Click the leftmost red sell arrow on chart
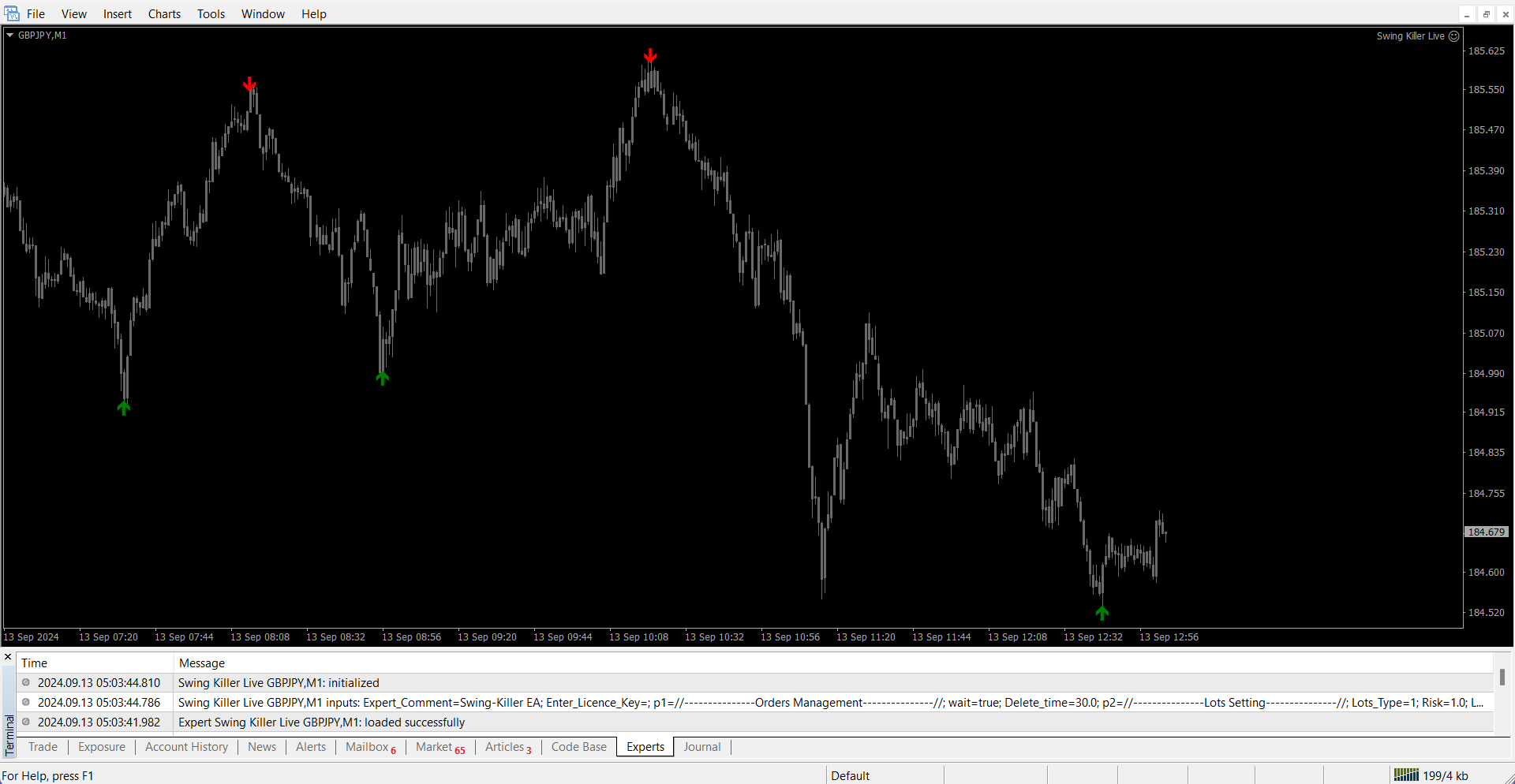 pyautogui.click(x=249, y=84)
